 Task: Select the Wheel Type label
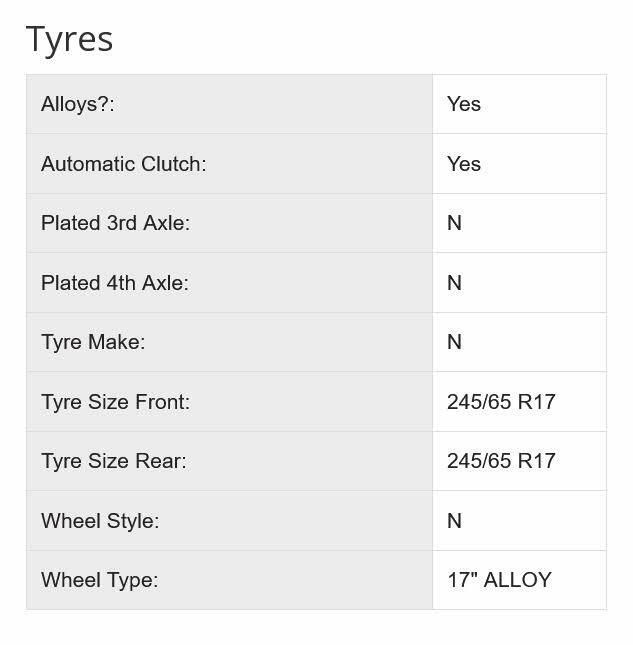[100, 580]
